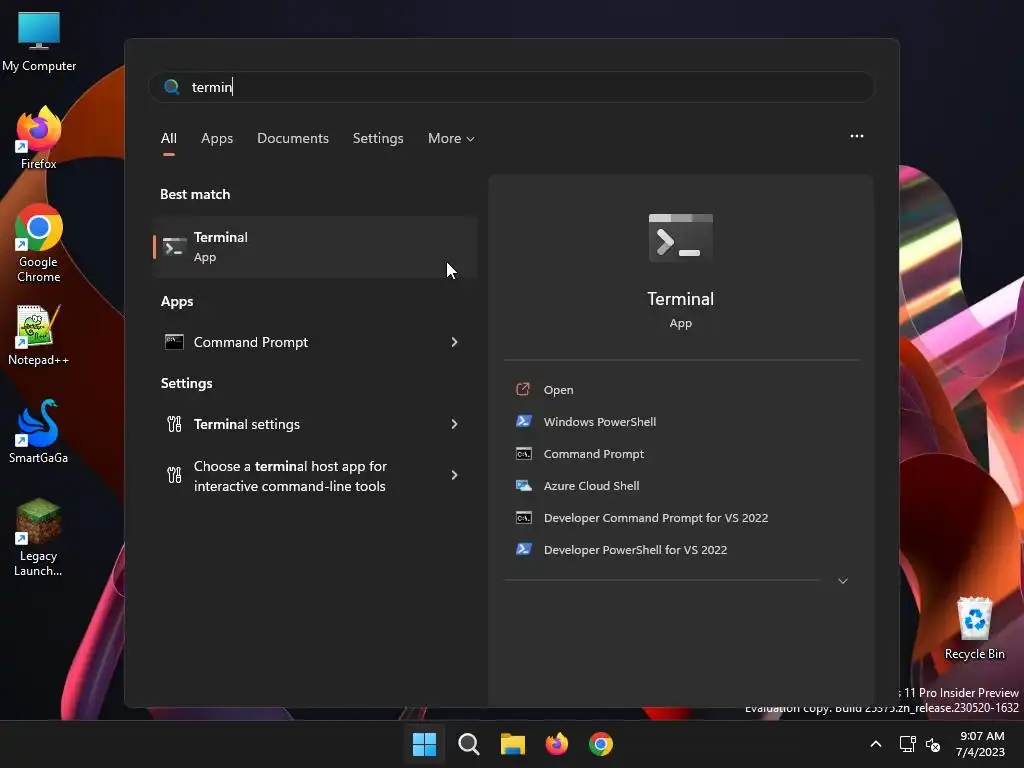The width and height of the screenshot is (1024, 768).
Task: Click the Developer Command Prompt for VS 2022 icon
Action: (524, 518)
